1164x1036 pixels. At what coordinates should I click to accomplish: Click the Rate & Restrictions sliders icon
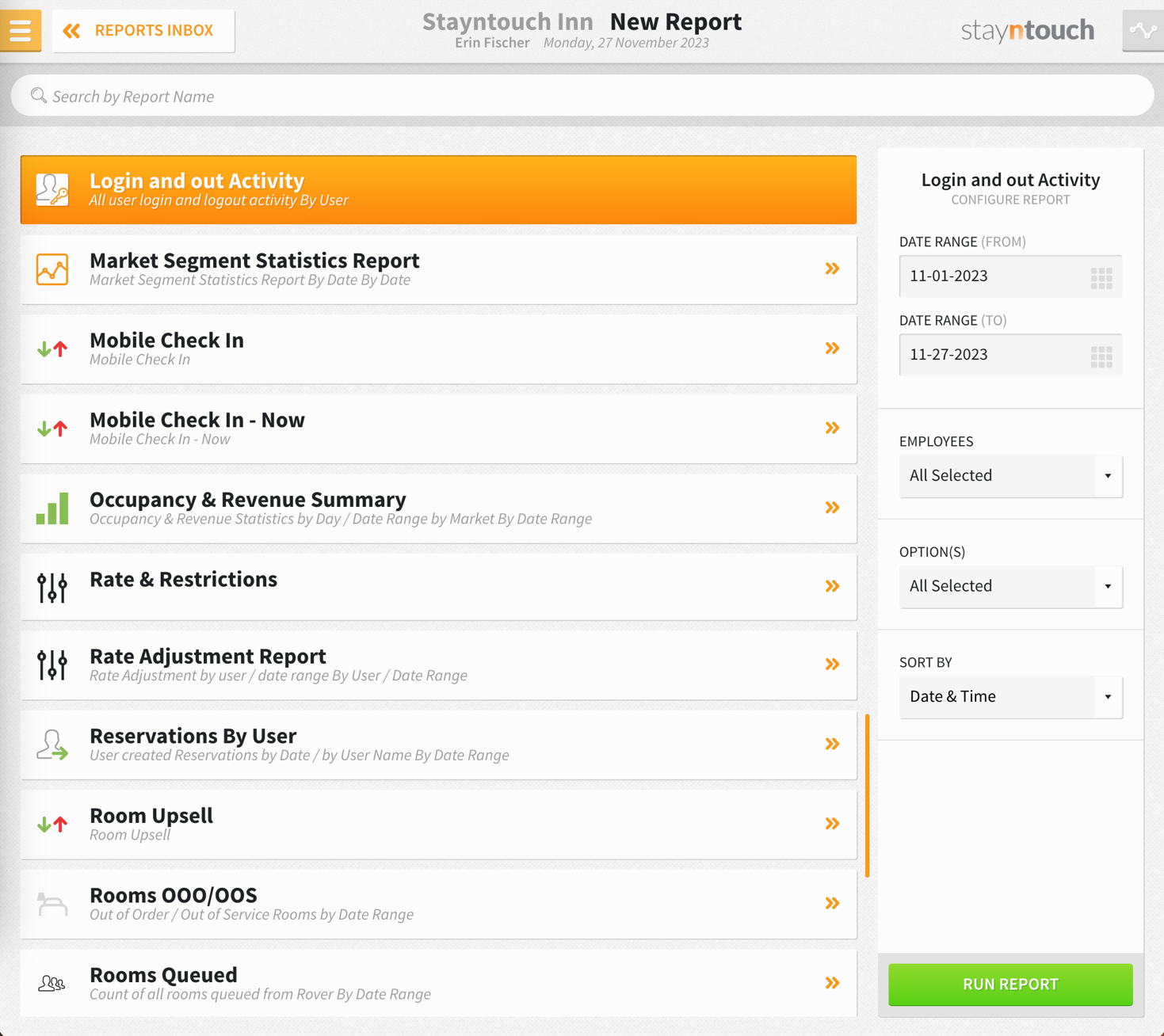pos(52,588)
